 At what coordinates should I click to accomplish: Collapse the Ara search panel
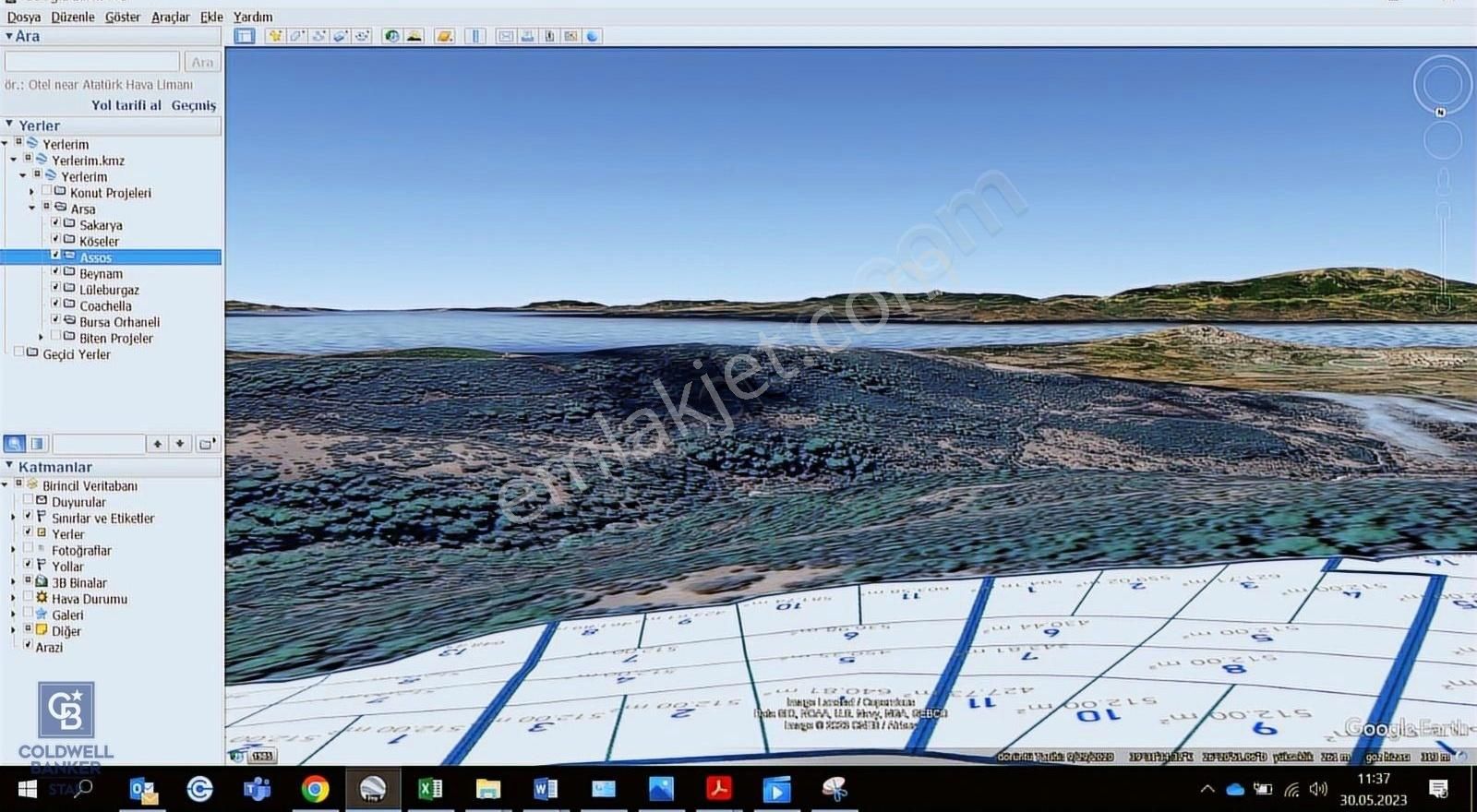point(9,36)
